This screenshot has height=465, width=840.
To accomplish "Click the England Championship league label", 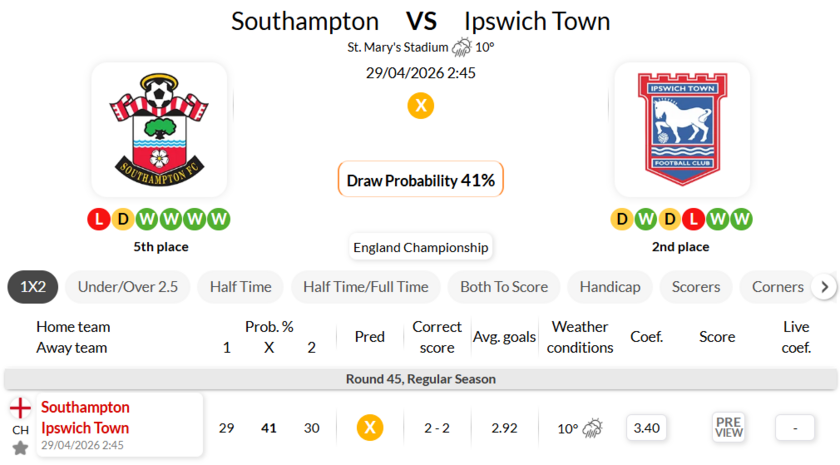I will point(420,247).
